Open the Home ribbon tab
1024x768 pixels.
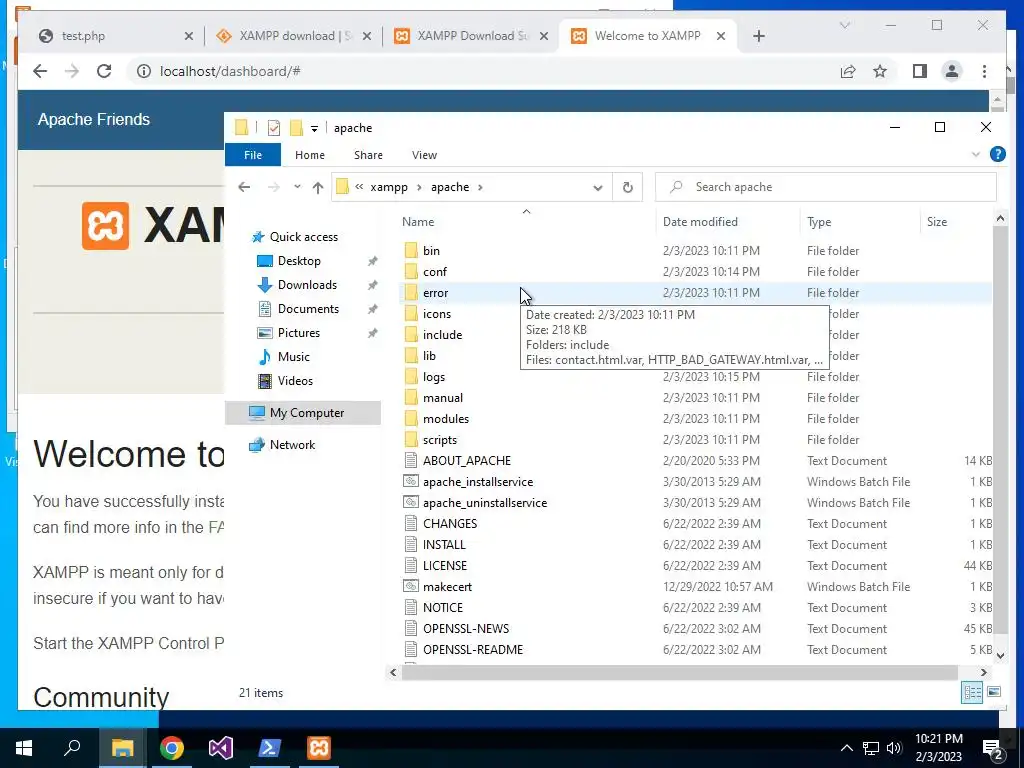310,155
